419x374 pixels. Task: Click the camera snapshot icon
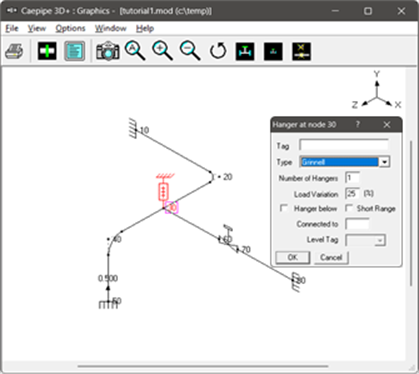coord(108,51)
